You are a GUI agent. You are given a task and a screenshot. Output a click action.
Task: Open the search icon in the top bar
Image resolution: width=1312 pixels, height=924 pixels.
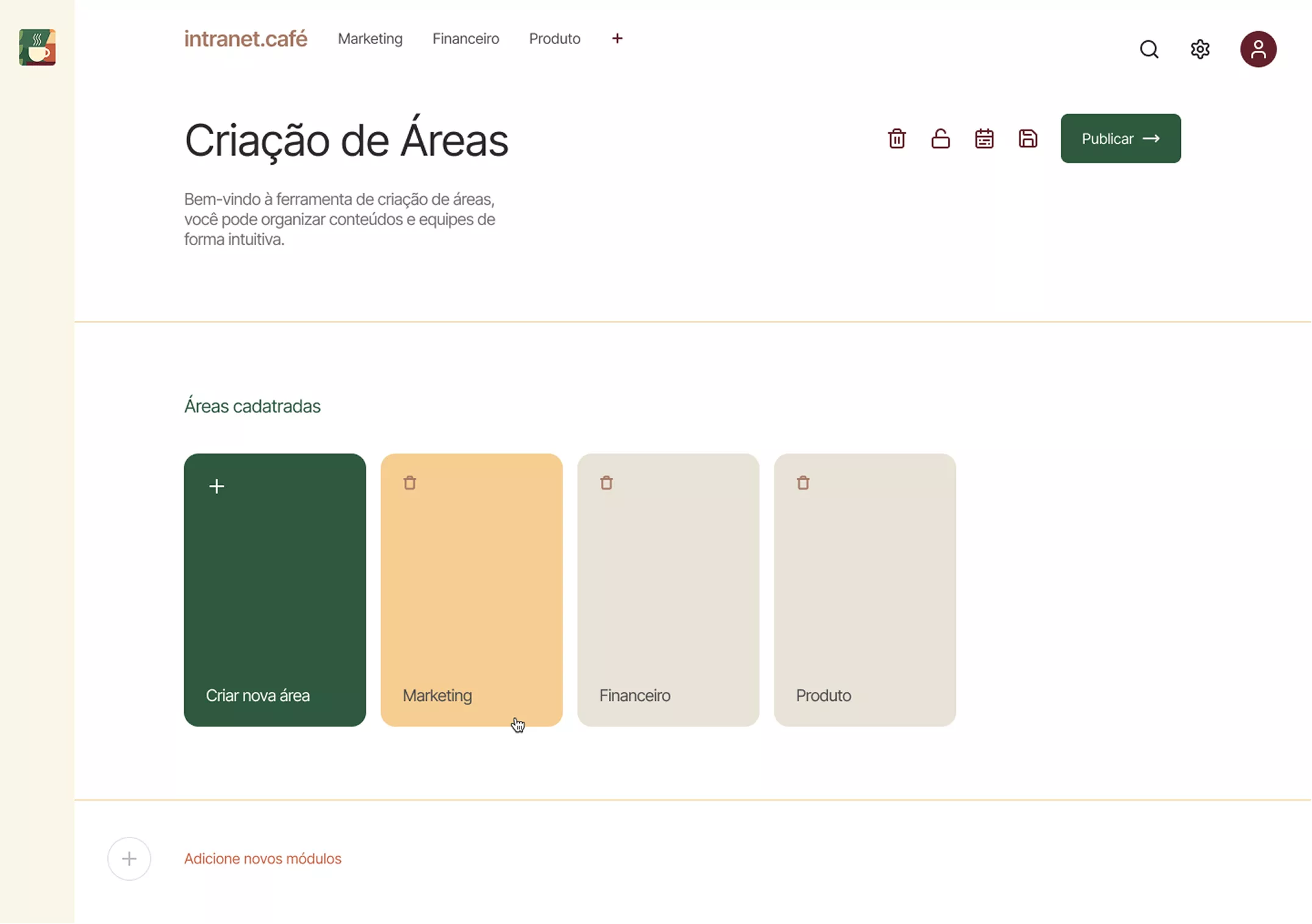[x=1149, y=49]
